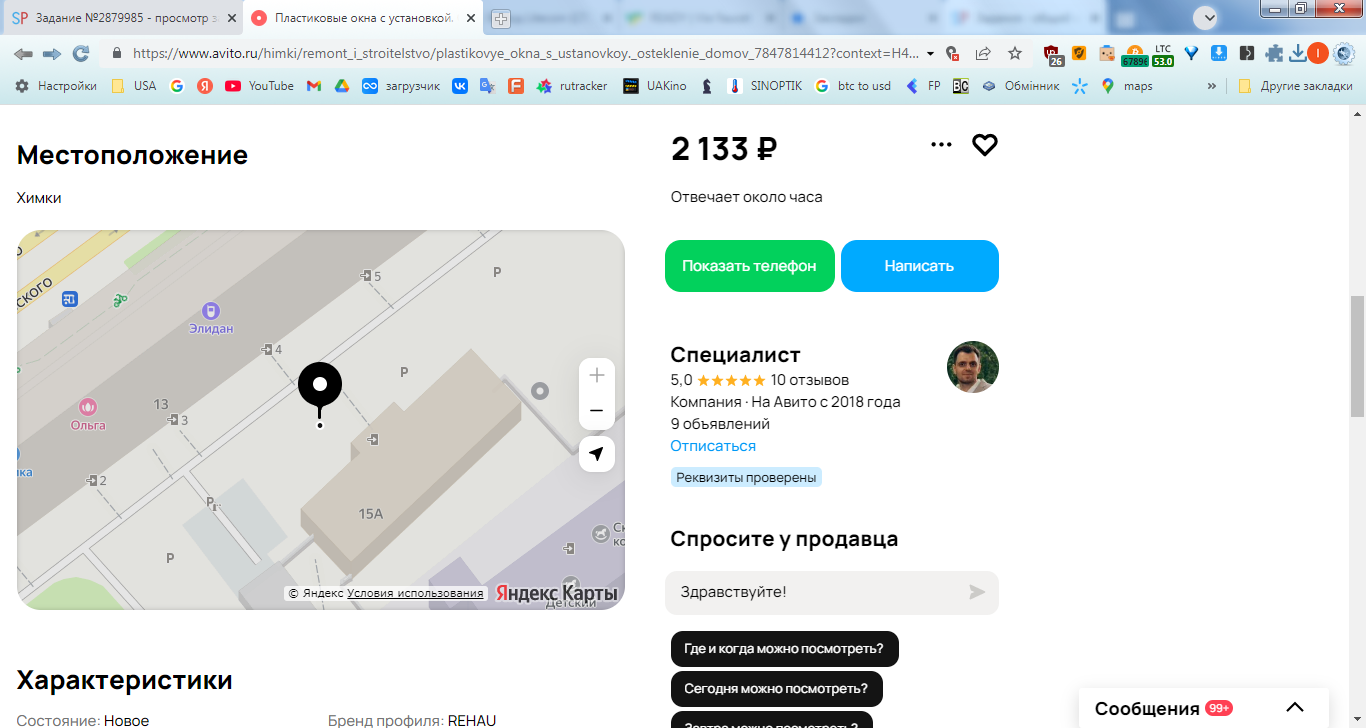Open the bookmarks overflow chevron
The height and width of the screenshot is (728, 1366).
pos(1212,86)
